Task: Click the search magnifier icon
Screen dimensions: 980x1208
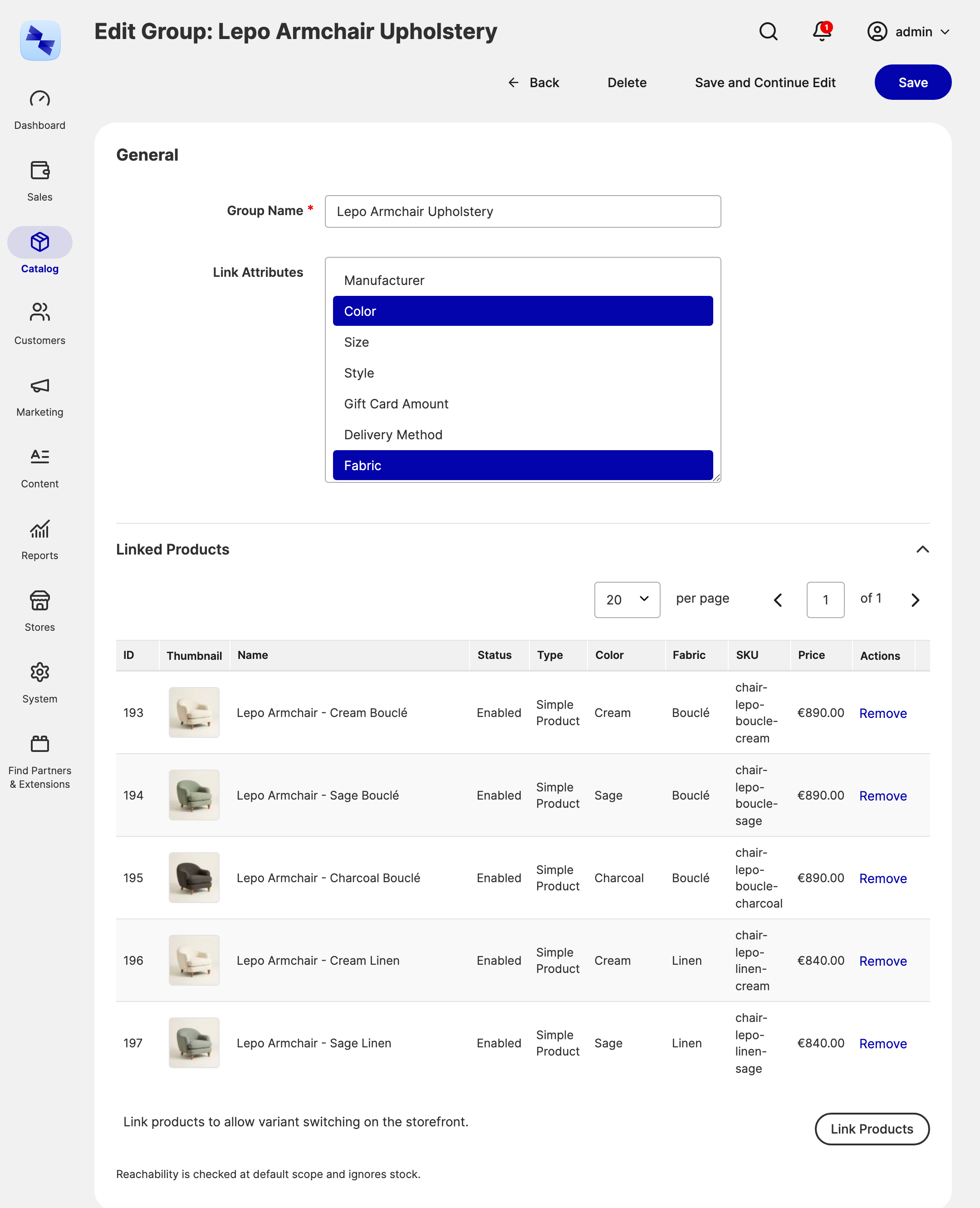Action: coord(768,32)
